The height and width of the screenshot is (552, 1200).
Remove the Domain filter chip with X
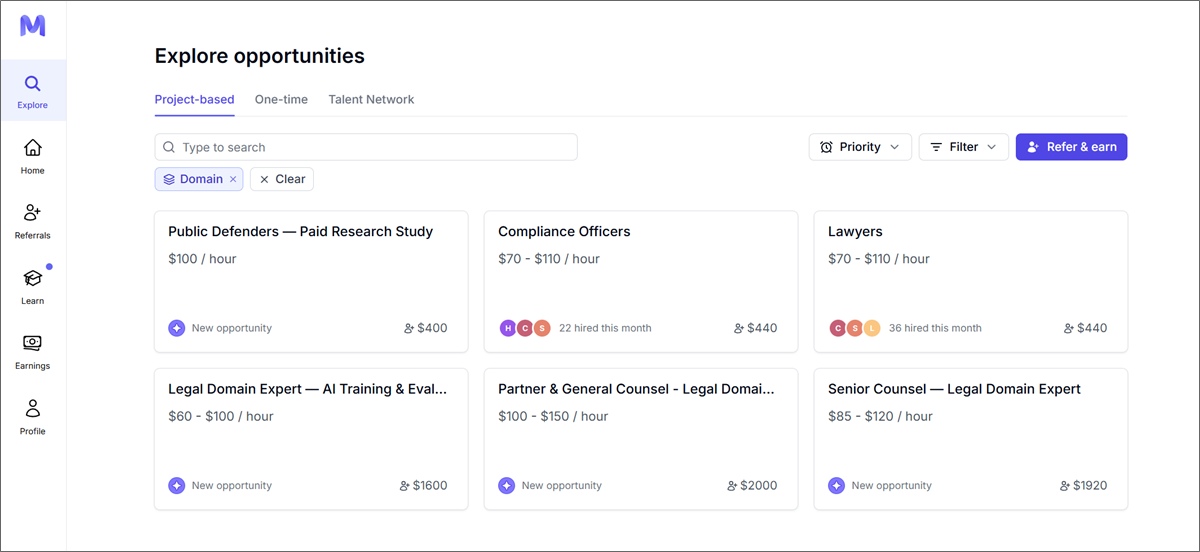click(233, 179)
